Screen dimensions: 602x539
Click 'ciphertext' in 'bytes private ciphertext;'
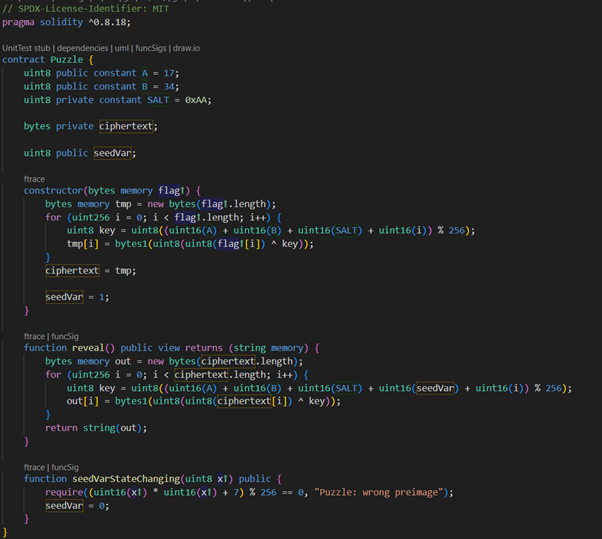[126, 126]
